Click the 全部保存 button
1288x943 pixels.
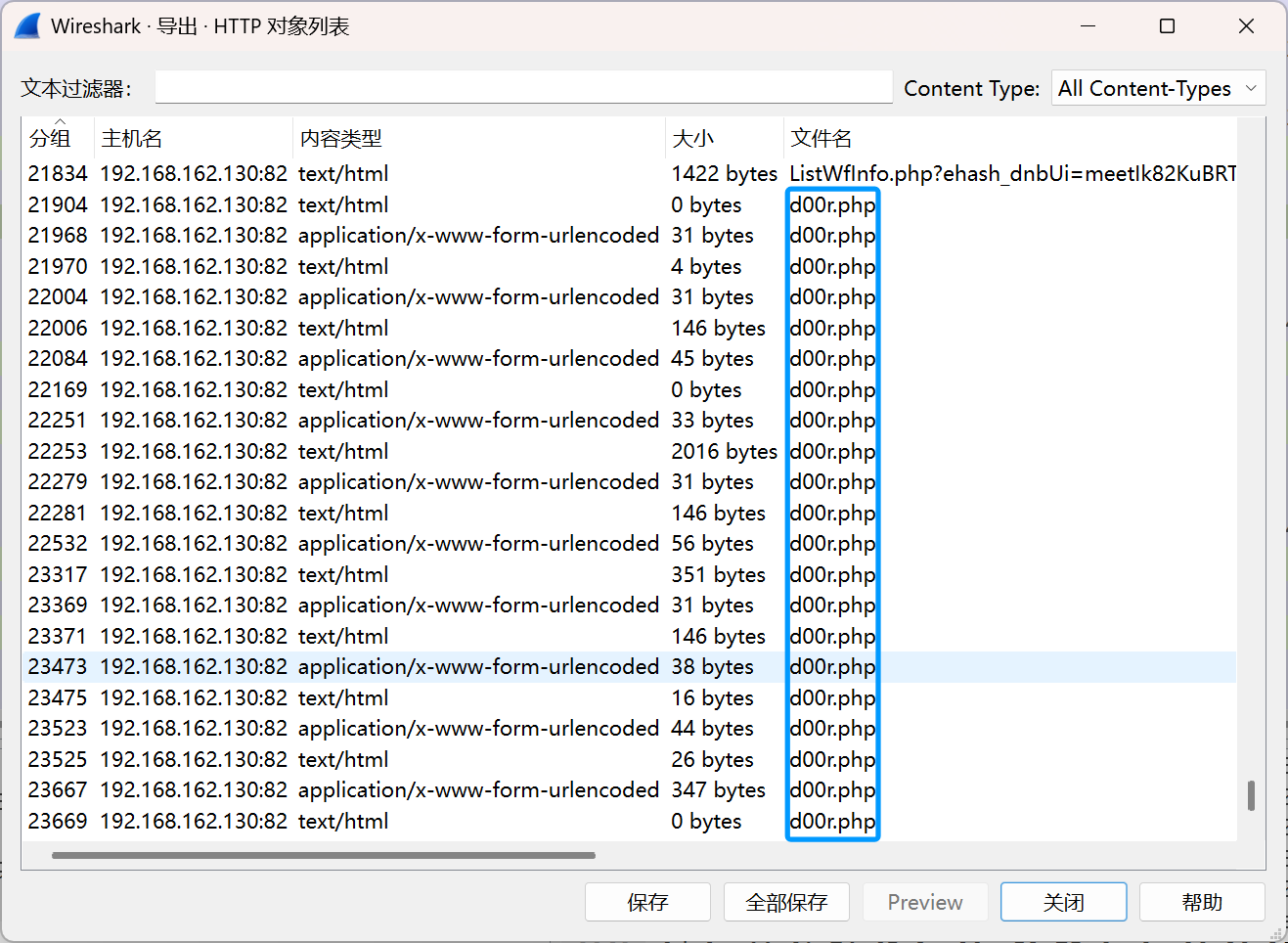point(786,902)
